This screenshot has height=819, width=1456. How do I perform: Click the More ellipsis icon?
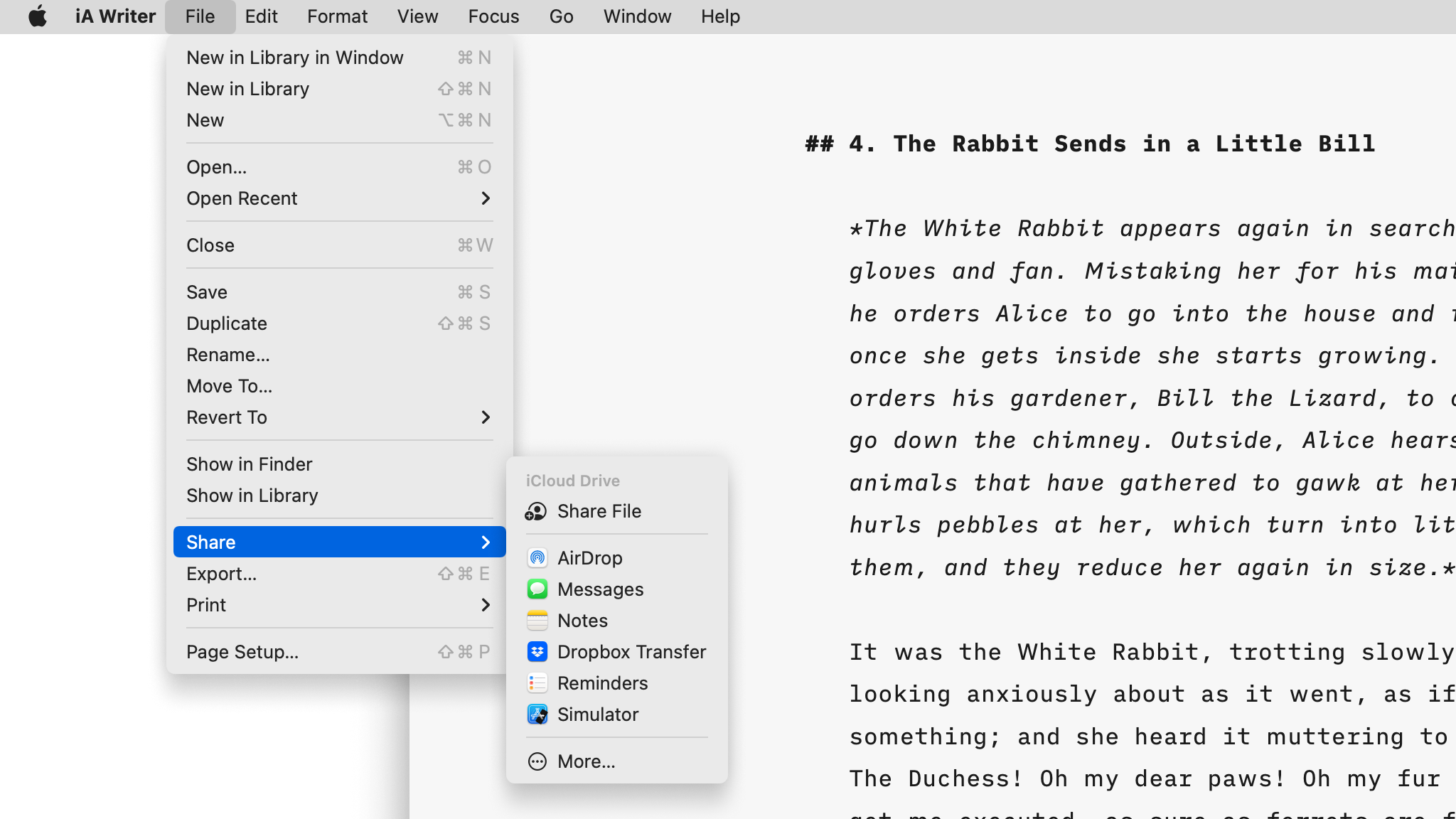[537, 761]
